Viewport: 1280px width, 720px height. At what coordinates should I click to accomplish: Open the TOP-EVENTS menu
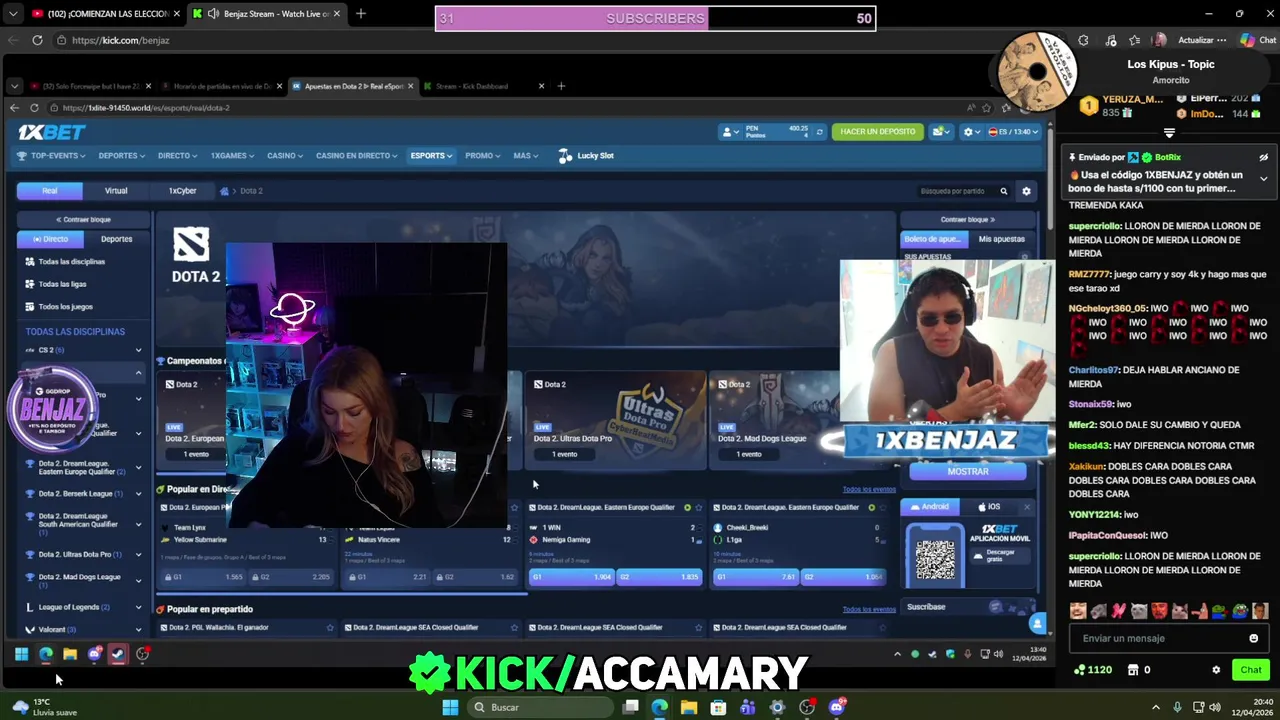pos(51,156)
